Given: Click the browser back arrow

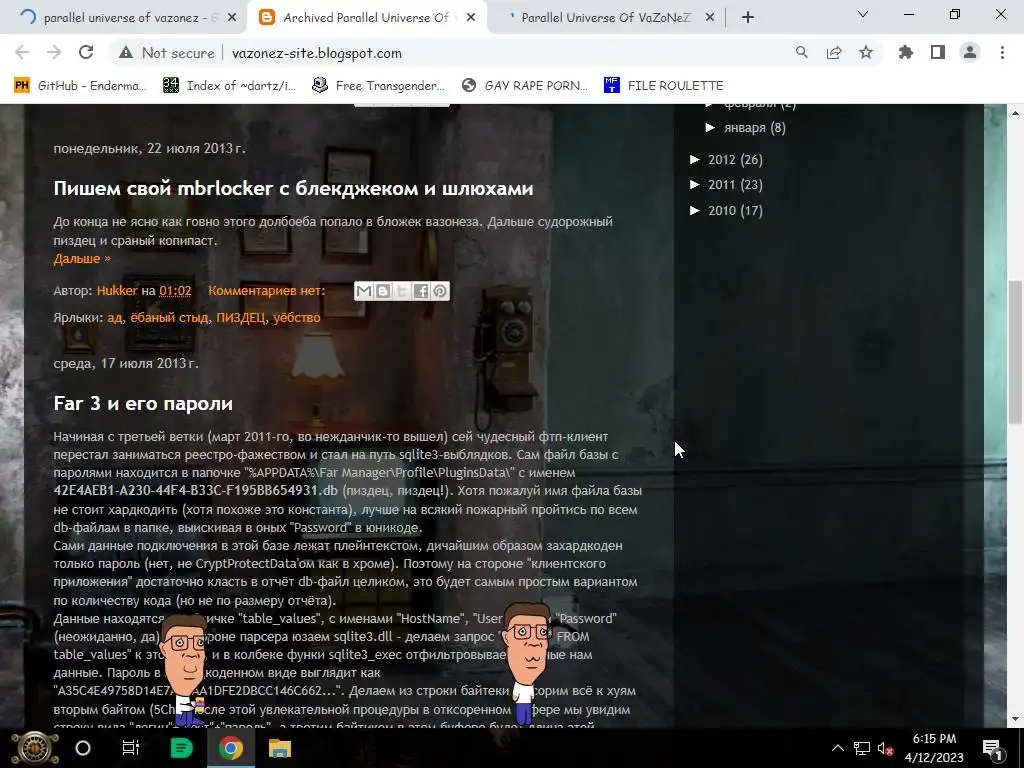Looking at the screenshot, I should [22, 53].
